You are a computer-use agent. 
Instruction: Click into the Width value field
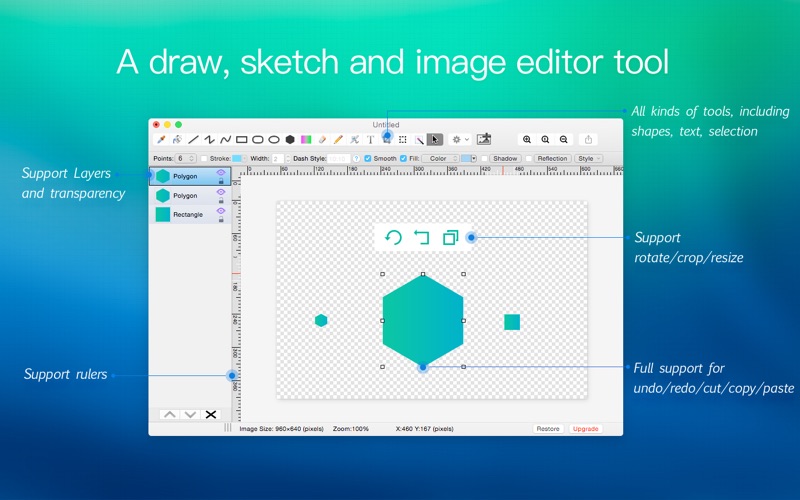(278, 159)
